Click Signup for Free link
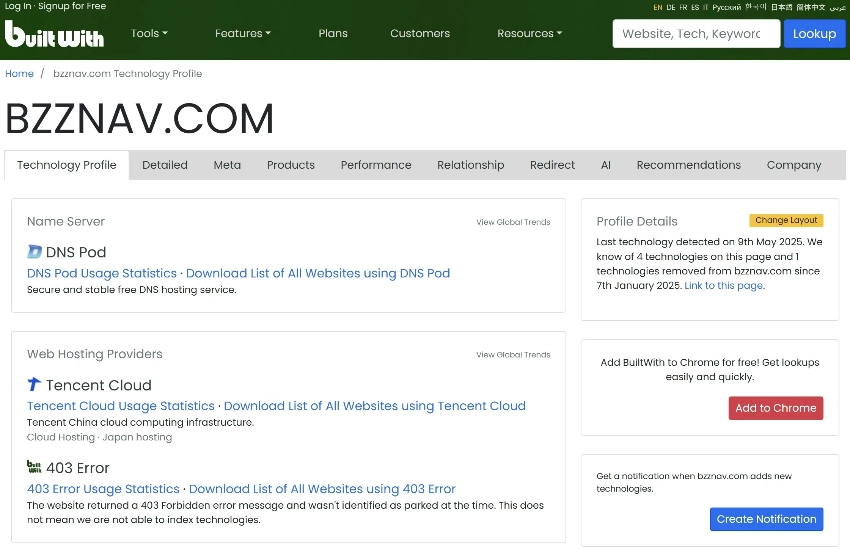This screenshot has width=850, height=550. click(72, 6)
